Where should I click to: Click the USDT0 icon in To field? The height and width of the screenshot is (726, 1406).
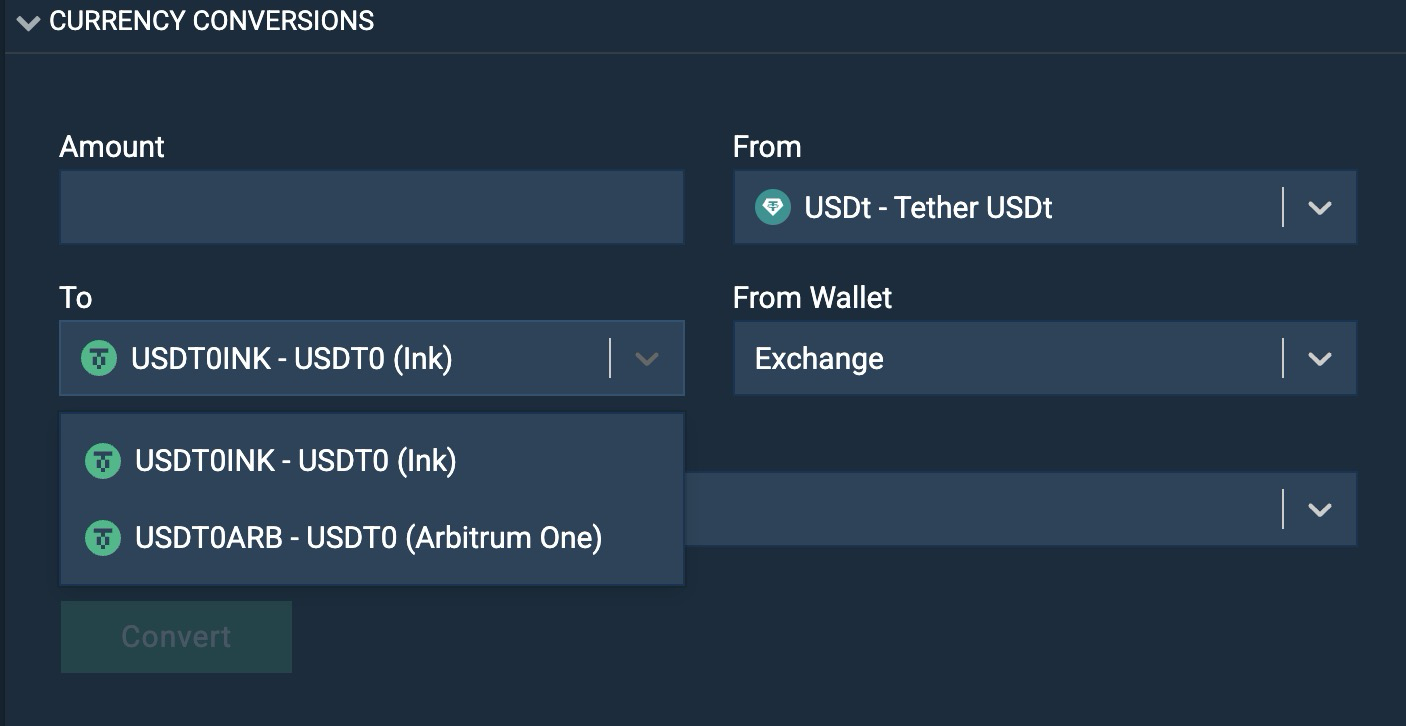tap(99, 358)
